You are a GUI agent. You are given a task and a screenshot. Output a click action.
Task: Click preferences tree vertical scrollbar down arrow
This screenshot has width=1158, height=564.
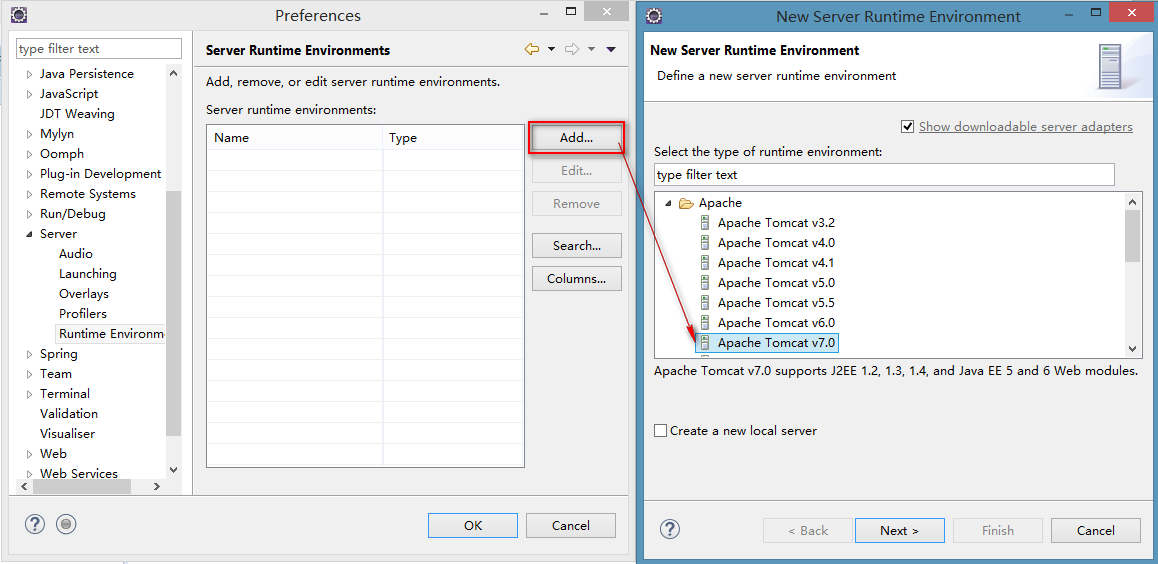[174, 469]
